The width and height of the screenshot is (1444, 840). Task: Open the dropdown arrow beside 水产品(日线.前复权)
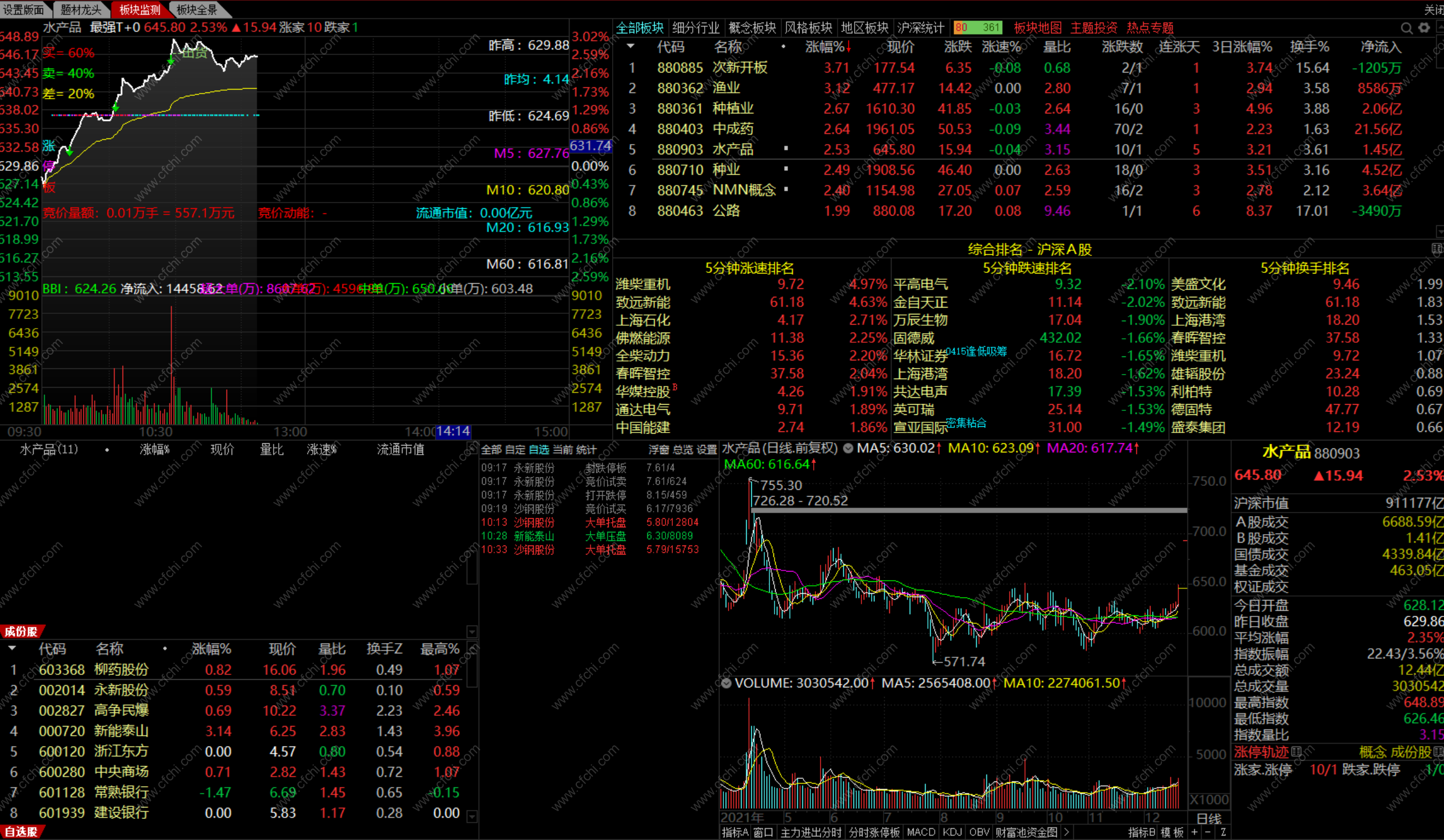tap(848, 448)
